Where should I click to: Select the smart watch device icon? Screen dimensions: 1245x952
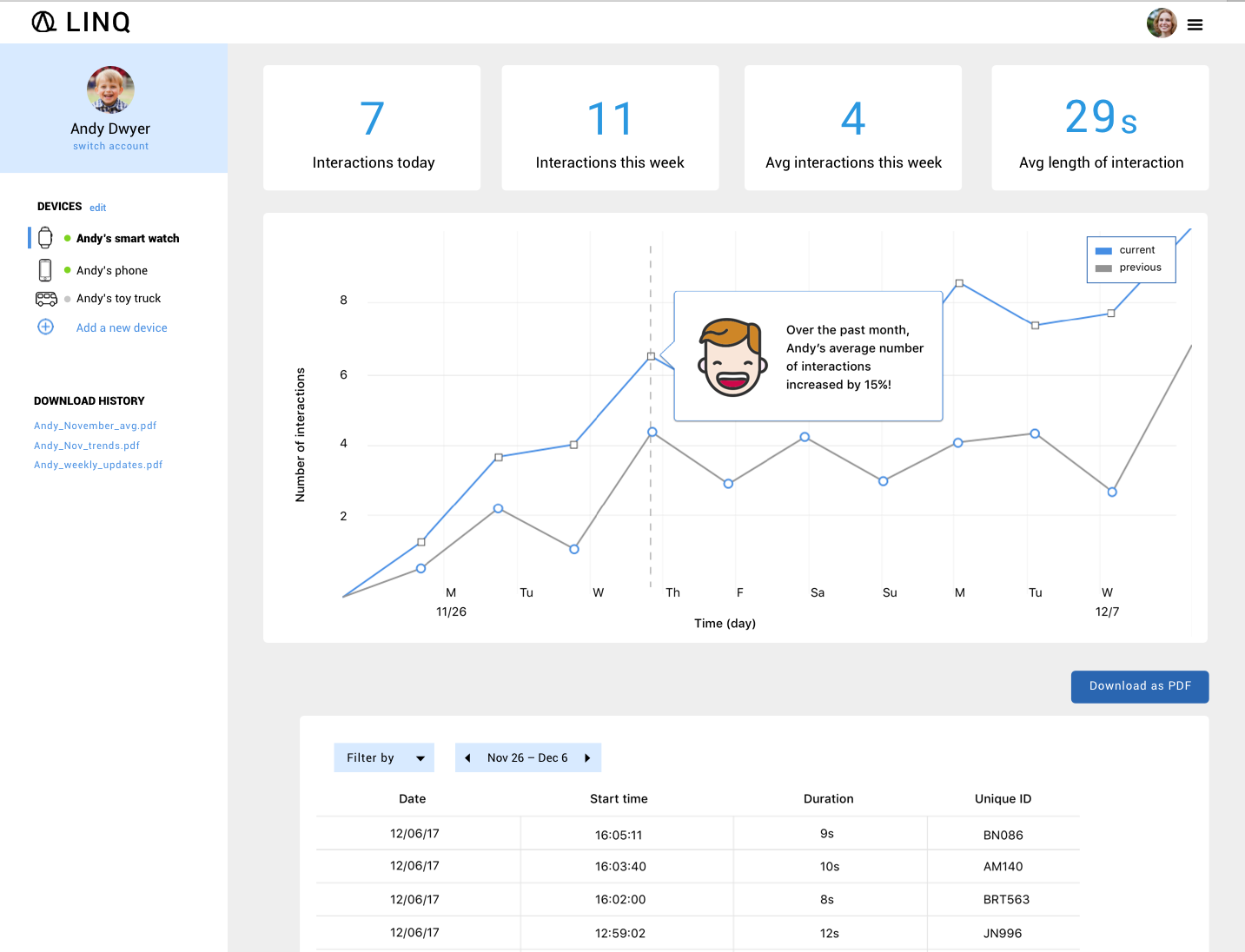pos(45,238)
